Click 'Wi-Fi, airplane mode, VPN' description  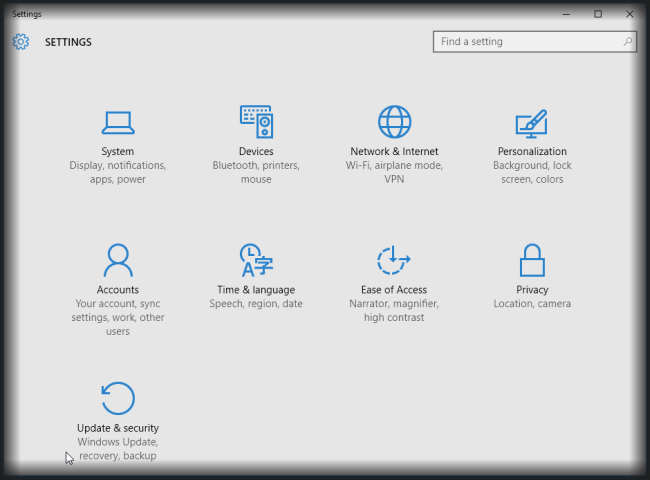394,172
